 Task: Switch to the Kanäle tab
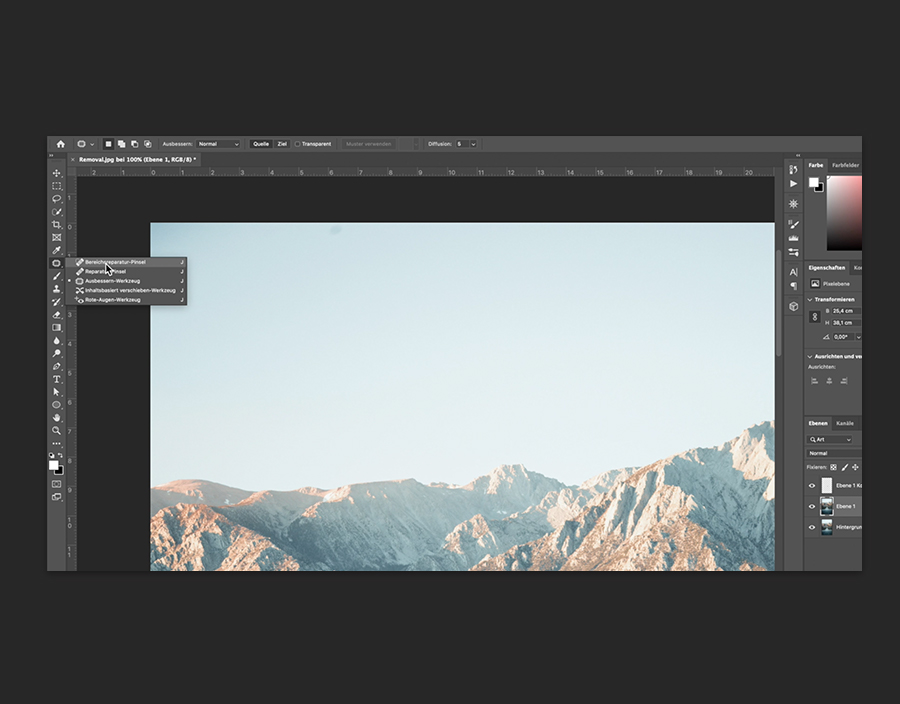click(845, 423)
